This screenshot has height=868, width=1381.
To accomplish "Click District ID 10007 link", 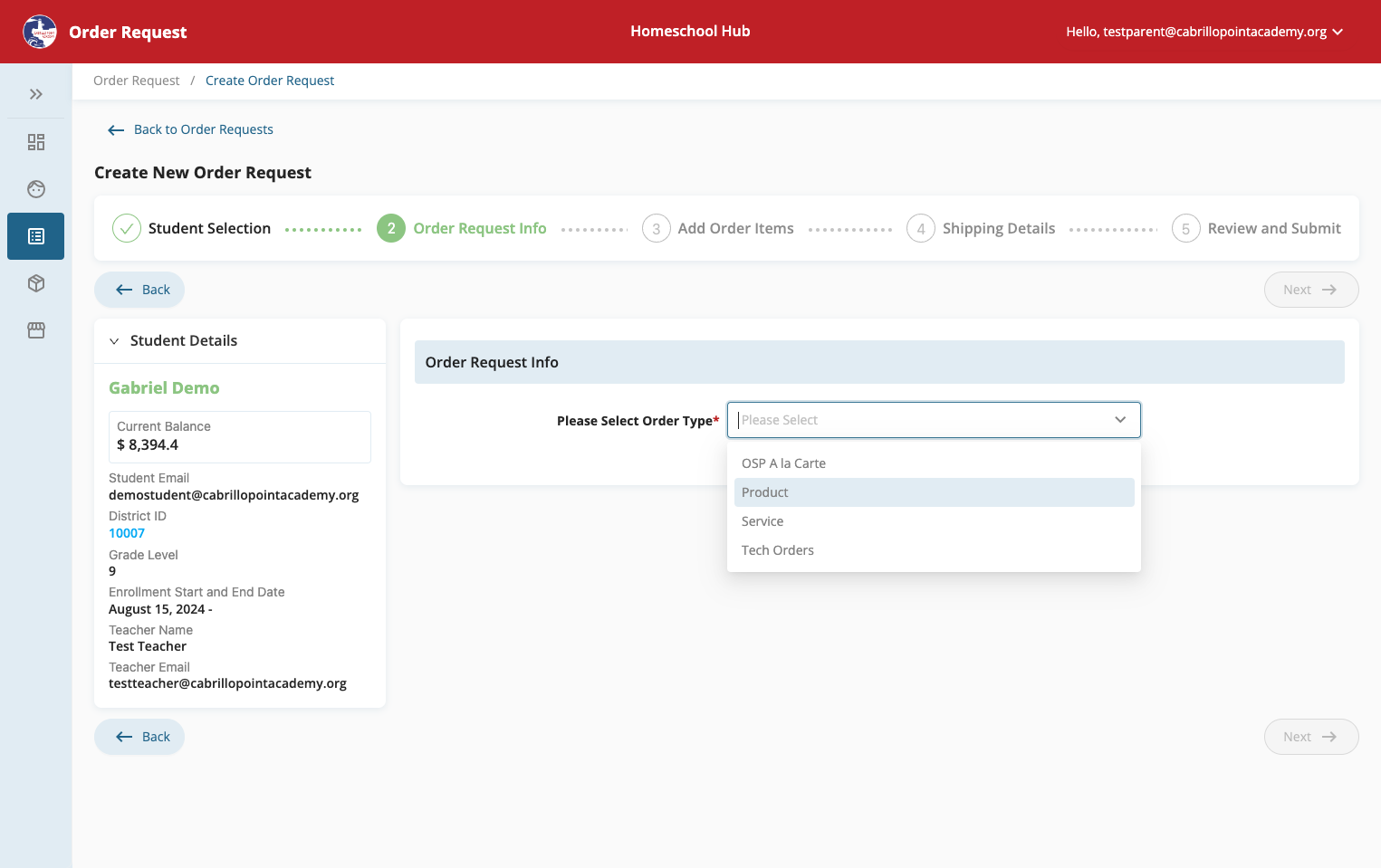I will [x=127, y=533].
